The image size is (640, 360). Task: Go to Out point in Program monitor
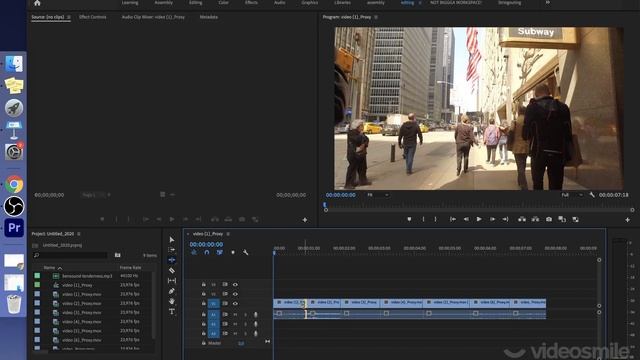pyautogui.click(x=505, y=220)
